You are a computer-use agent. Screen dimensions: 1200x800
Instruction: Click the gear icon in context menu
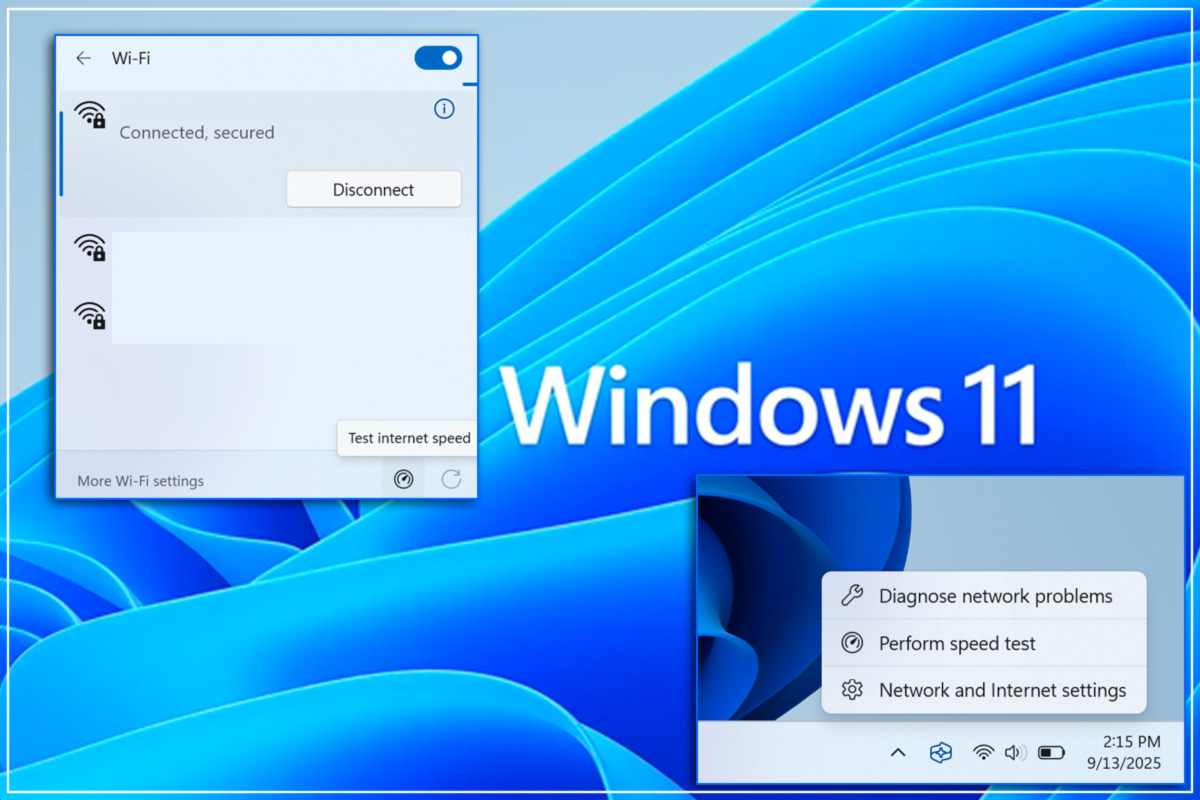852,690
